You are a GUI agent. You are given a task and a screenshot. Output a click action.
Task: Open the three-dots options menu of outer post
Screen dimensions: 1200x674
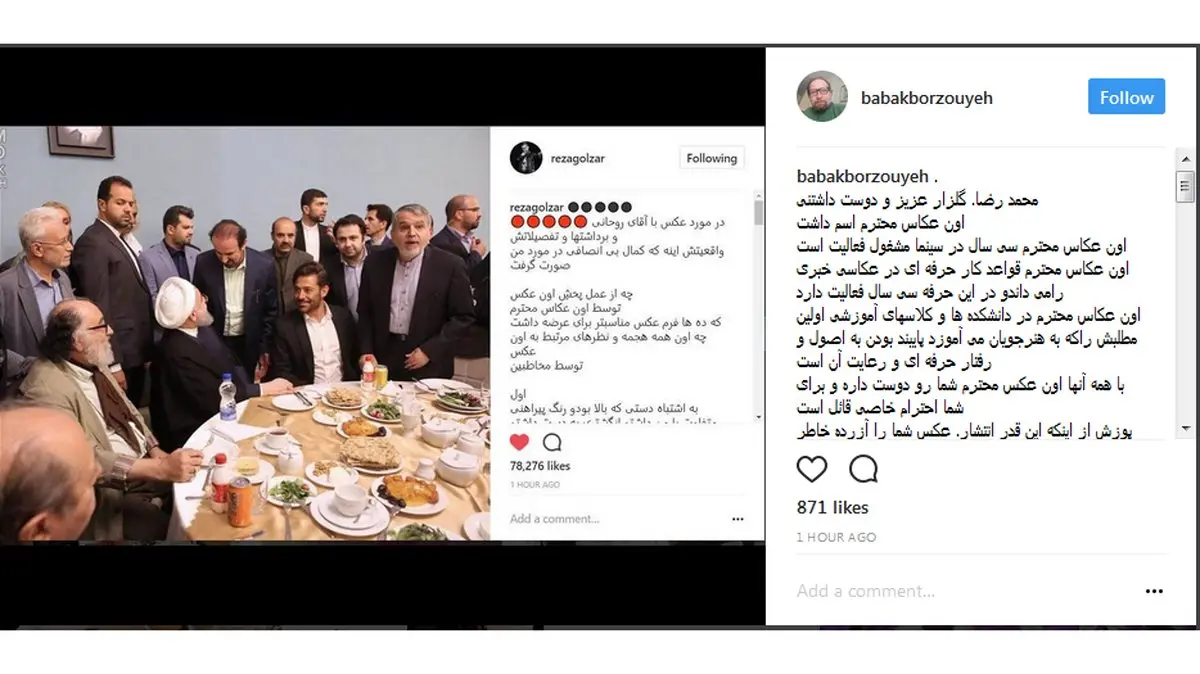click(x=1155, y=591)
